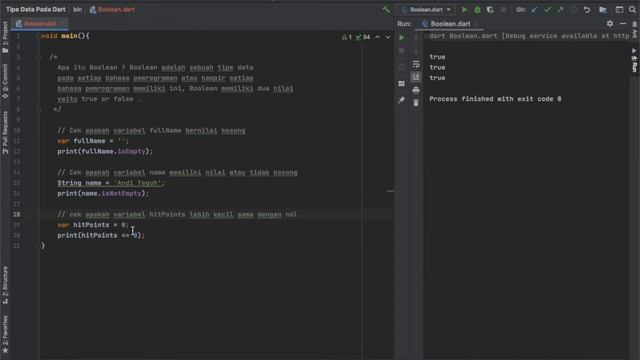Viewport: 640px width, 360px height.
Task: Restore layout icon in Run panel sidebar
Action: 402,84
